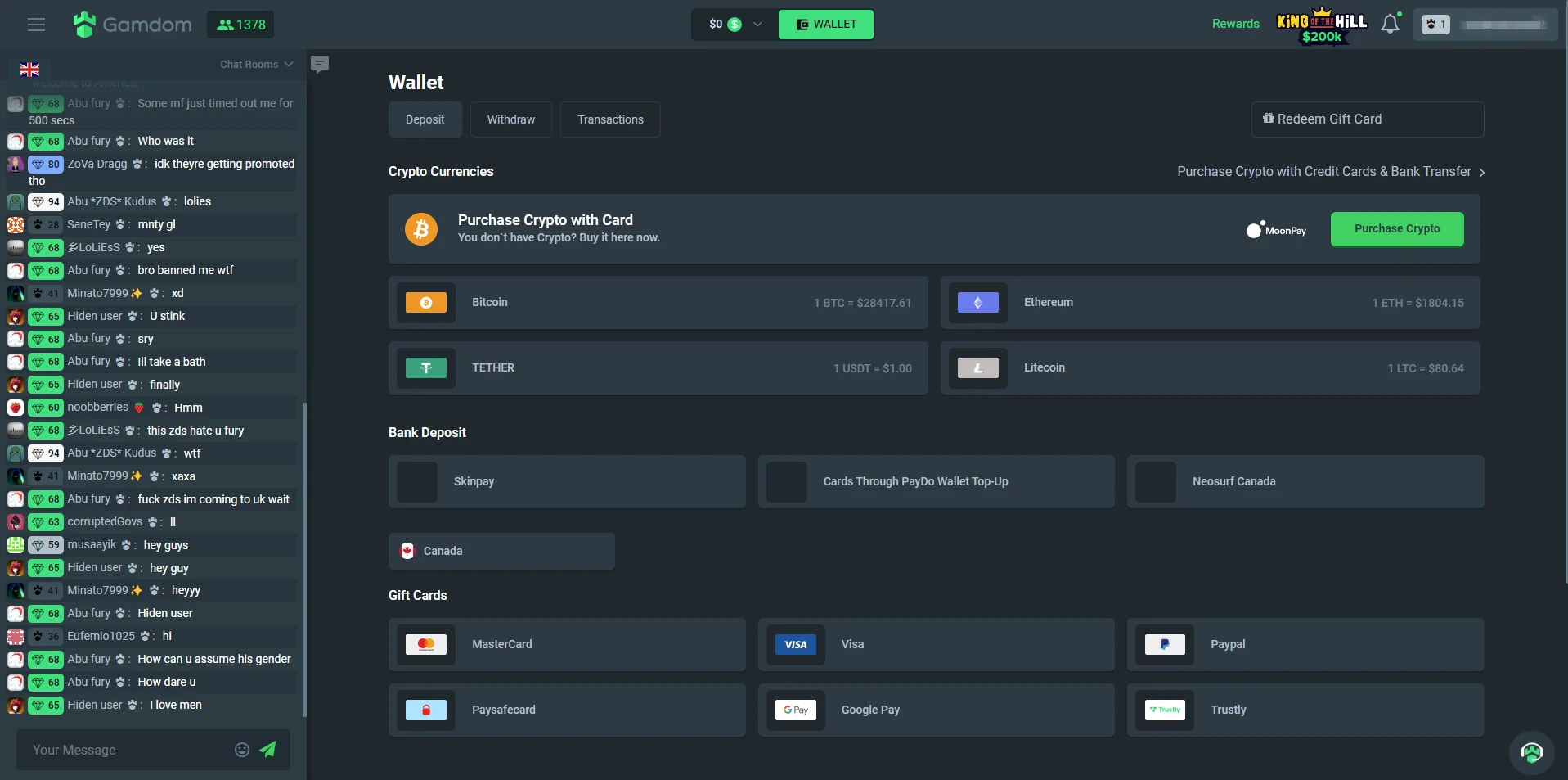Screen dimensions: 1568x780
Task: Click the orange Bitcoin coin icon in the banner
Action: pos(421,229)
